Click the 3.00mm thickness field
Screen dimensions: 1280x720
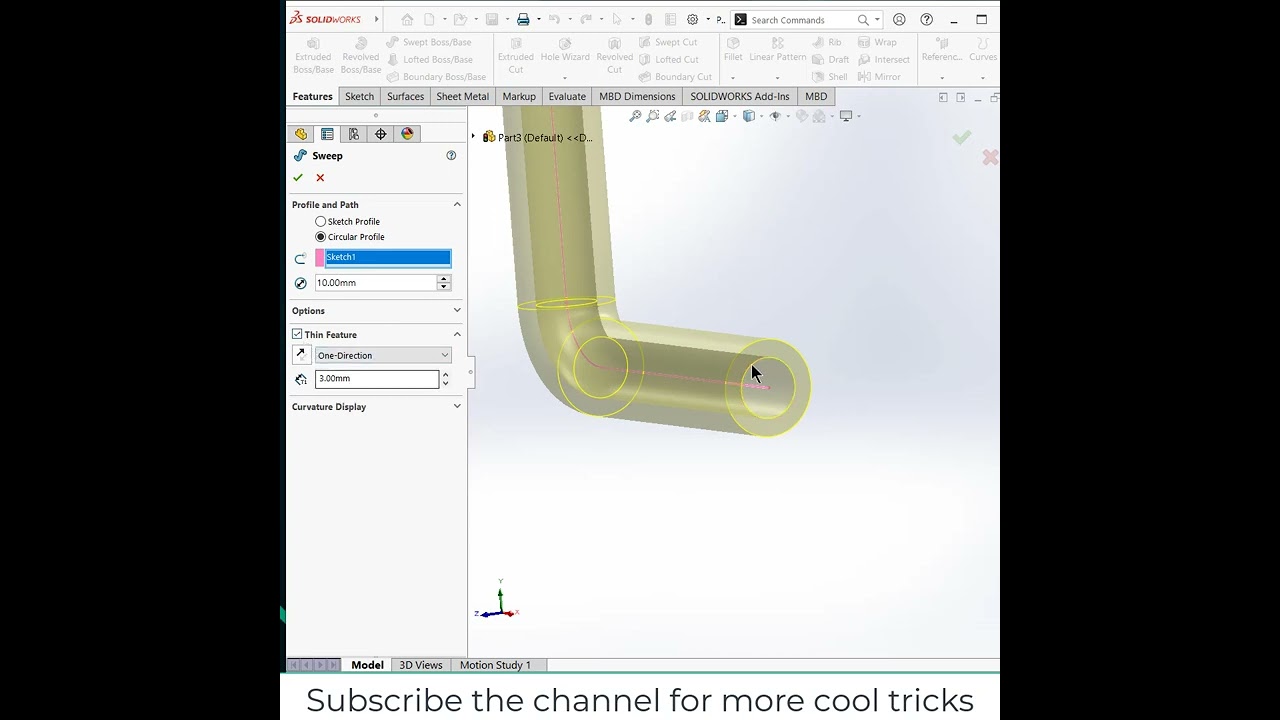pyautogui.click(x=376, y=379)
